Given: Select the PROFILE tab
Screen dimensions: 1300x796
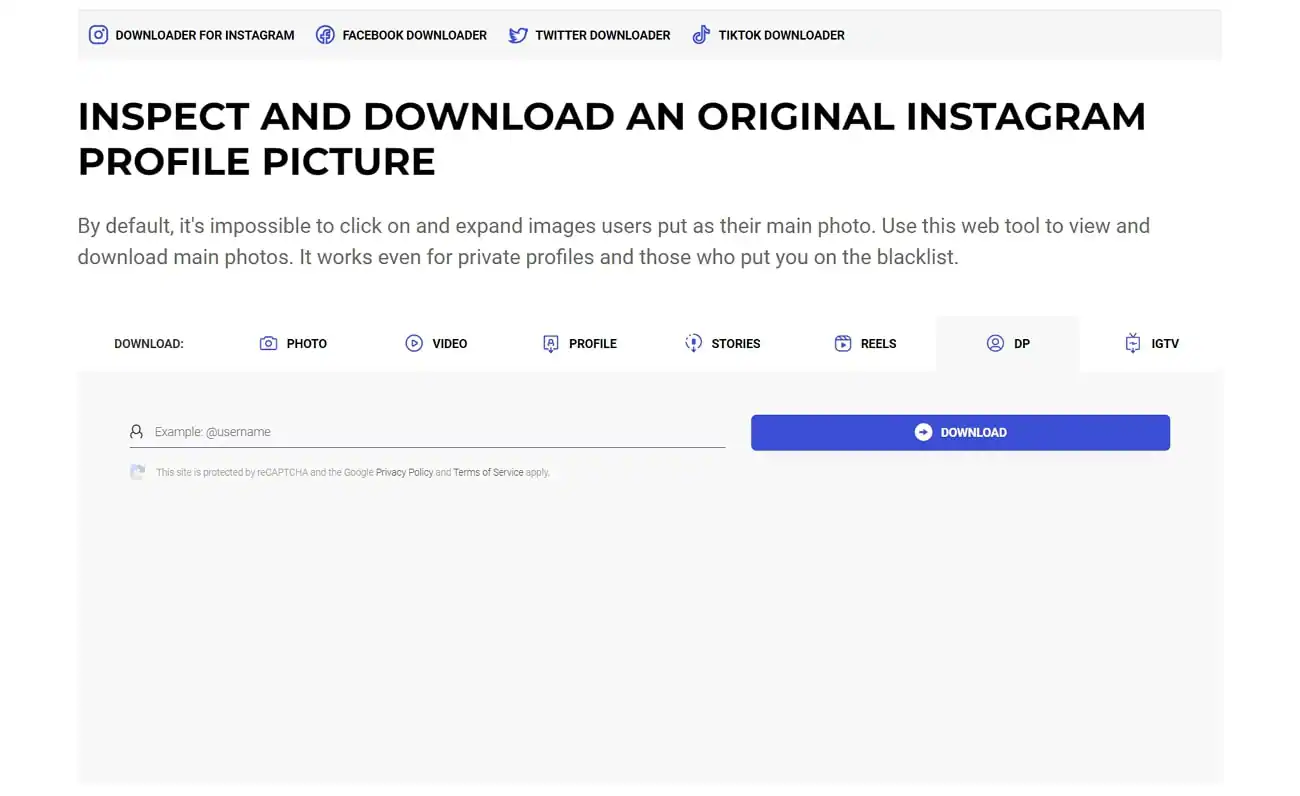Looking at the screenshot, I should coord(579,343).
